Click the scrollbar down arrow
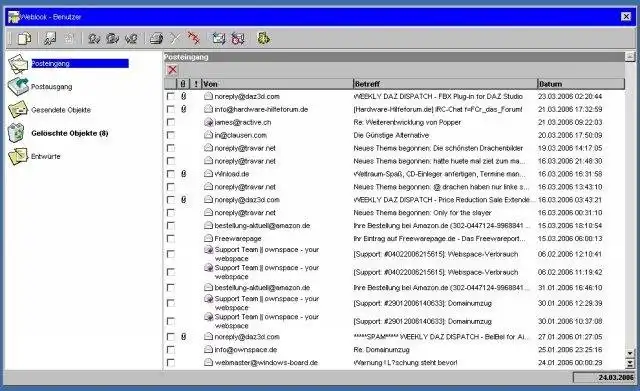Image resolution: width=640 pixels, height=391 pixels. coord(630,353)
